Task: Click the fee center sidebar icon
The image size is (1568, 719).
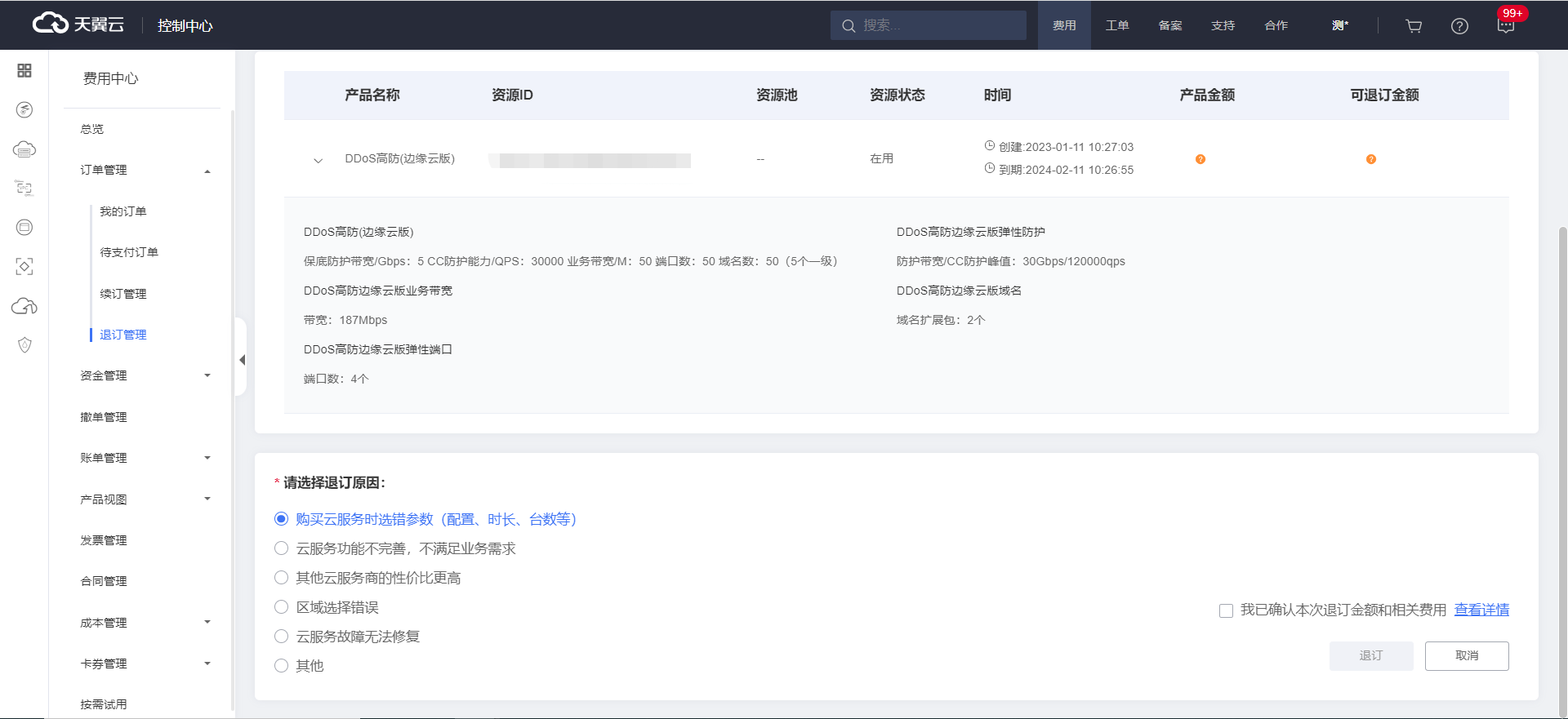Action: (x=24, y=110)
